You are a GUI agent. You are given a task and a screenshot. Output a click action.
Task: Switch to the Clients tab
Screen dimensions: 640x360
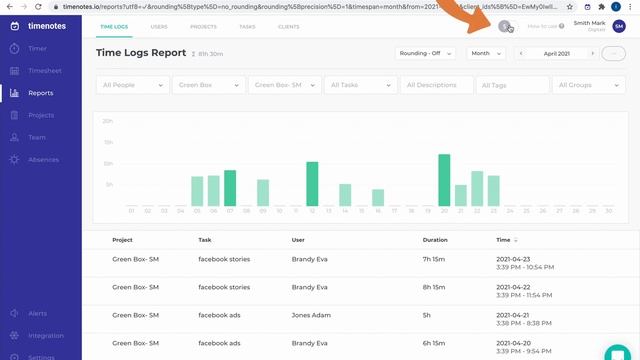[x=289, y=27]
